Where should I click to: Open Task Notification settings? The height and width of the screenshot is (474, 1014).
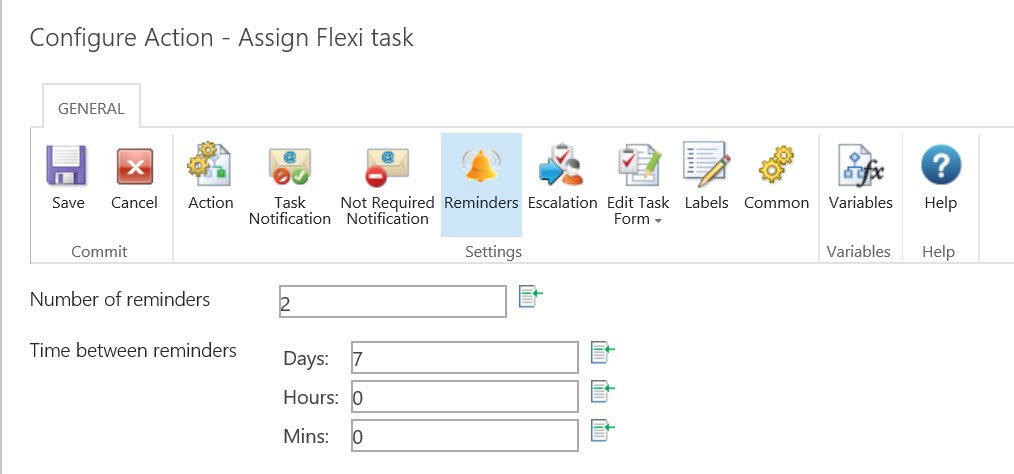(289, 168)
